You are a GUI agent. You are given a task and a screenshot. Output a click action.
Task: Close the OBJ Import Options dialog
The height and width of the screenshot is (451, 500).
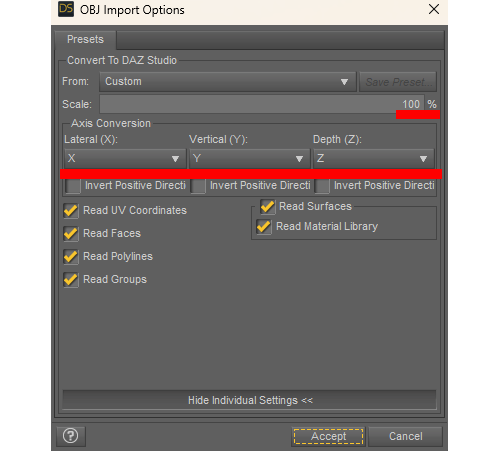tap(434, 9)
